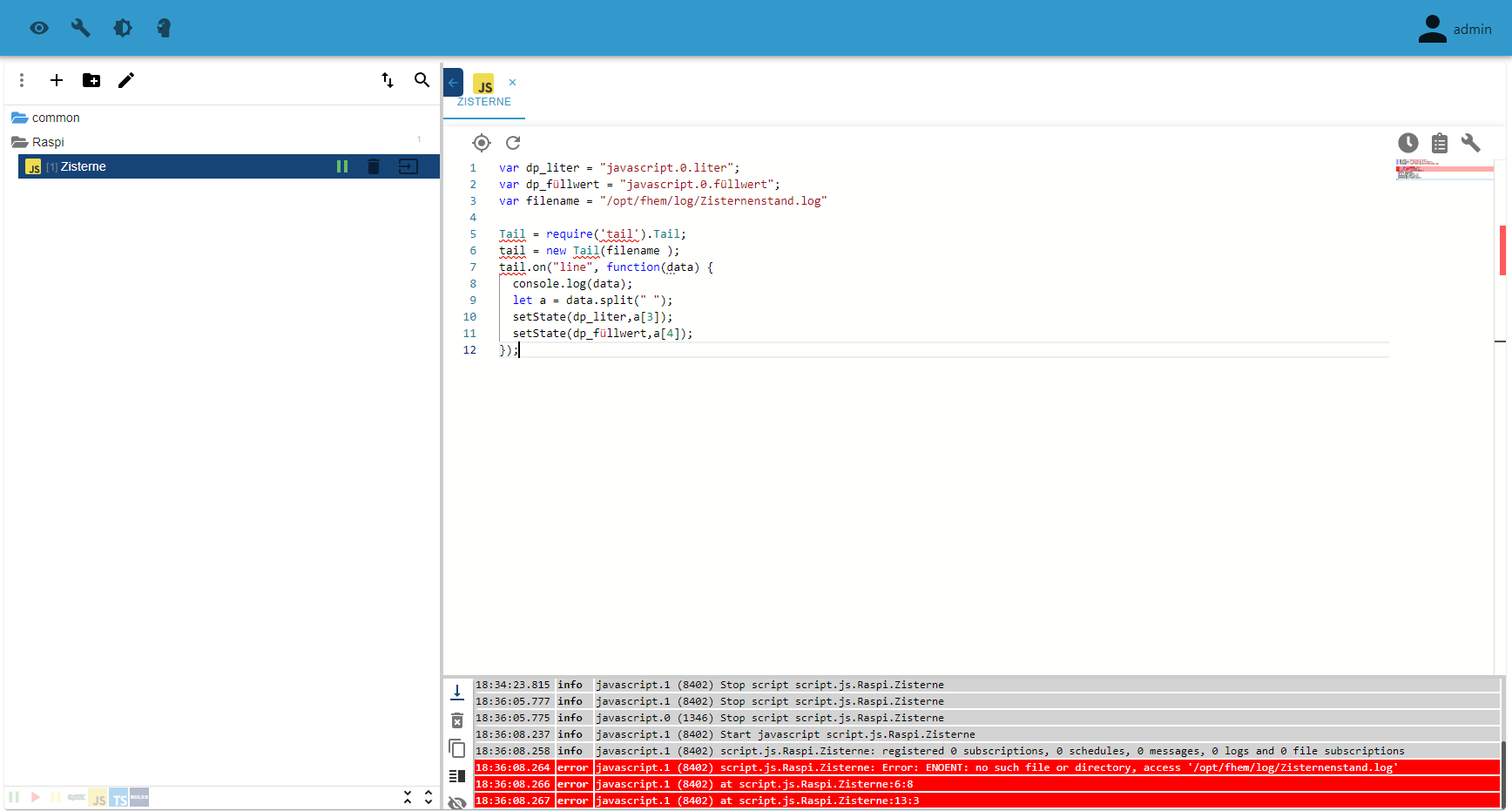The image size is (1512, 811).
Task: Clear the log with the delete icon
Action: [x=457, y=720]
